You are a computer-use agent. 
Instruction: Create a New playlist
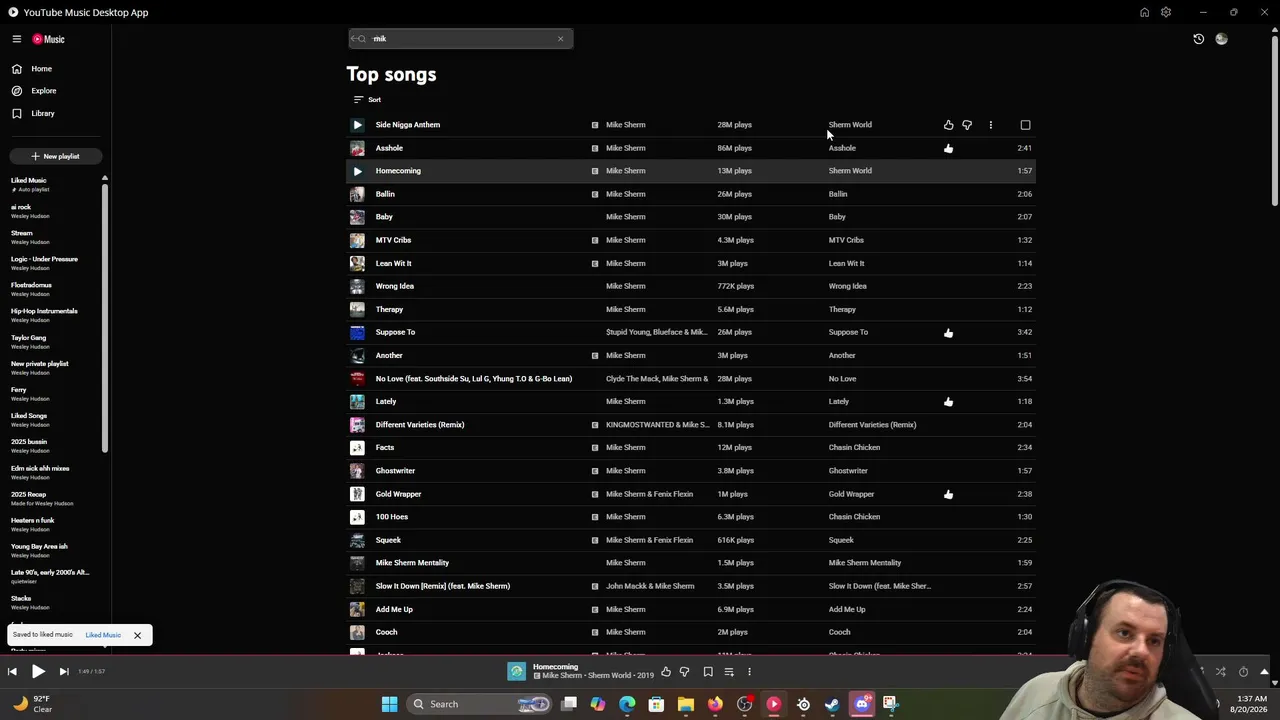click(55, 156)
